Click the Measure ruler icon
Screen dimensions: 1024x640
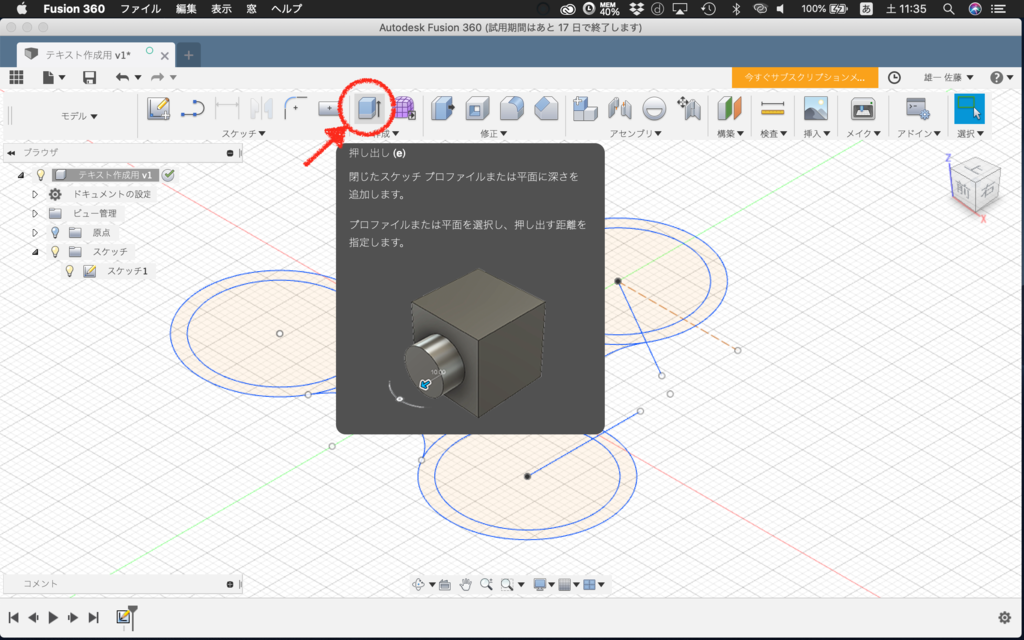click(773, 108)
